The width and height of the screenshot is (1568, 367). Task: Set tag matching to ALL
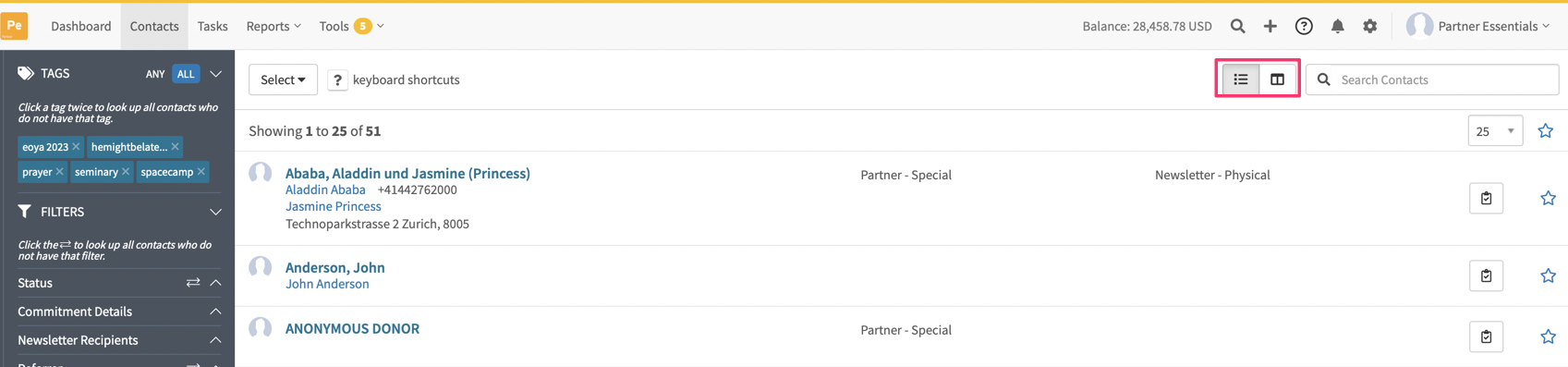click(186, 74)
